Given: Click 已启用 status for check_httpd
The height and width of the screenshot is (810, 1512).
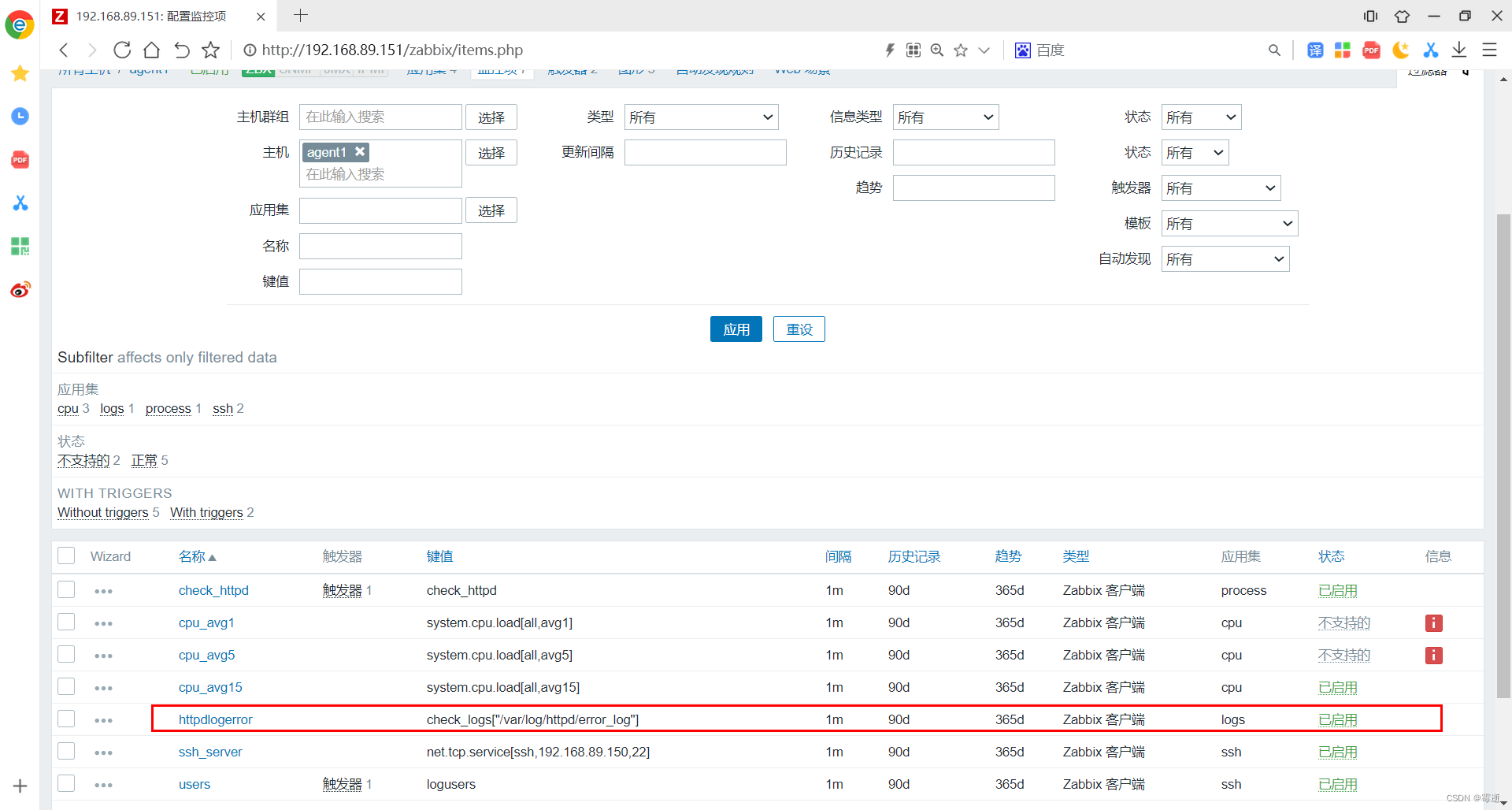Looking at the screenshot, I should click(1337, 591).
